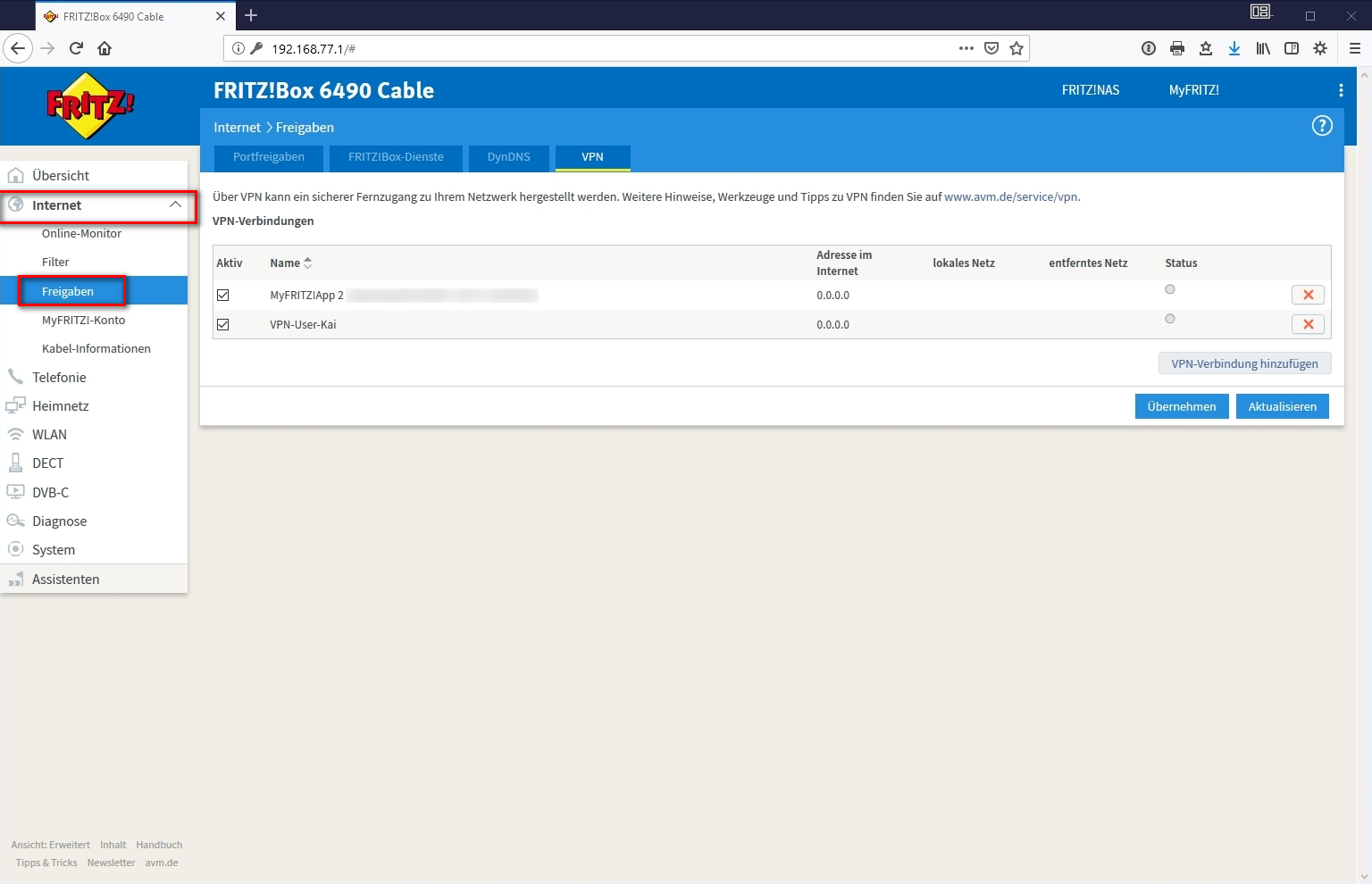Open the avm.de footer link

162,863
